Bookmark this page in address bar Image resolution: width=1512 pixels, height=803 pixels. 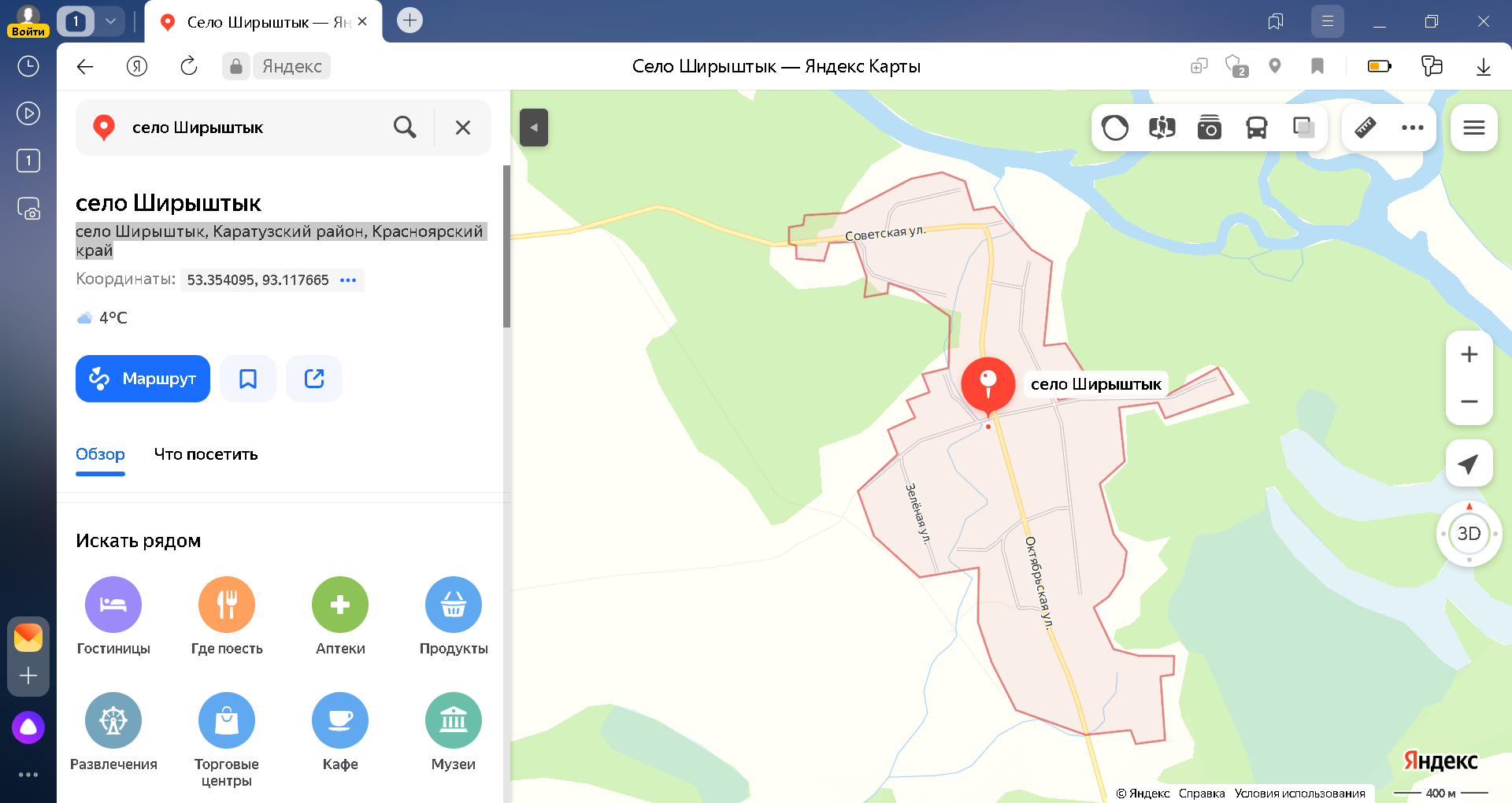pos(1317,66)
